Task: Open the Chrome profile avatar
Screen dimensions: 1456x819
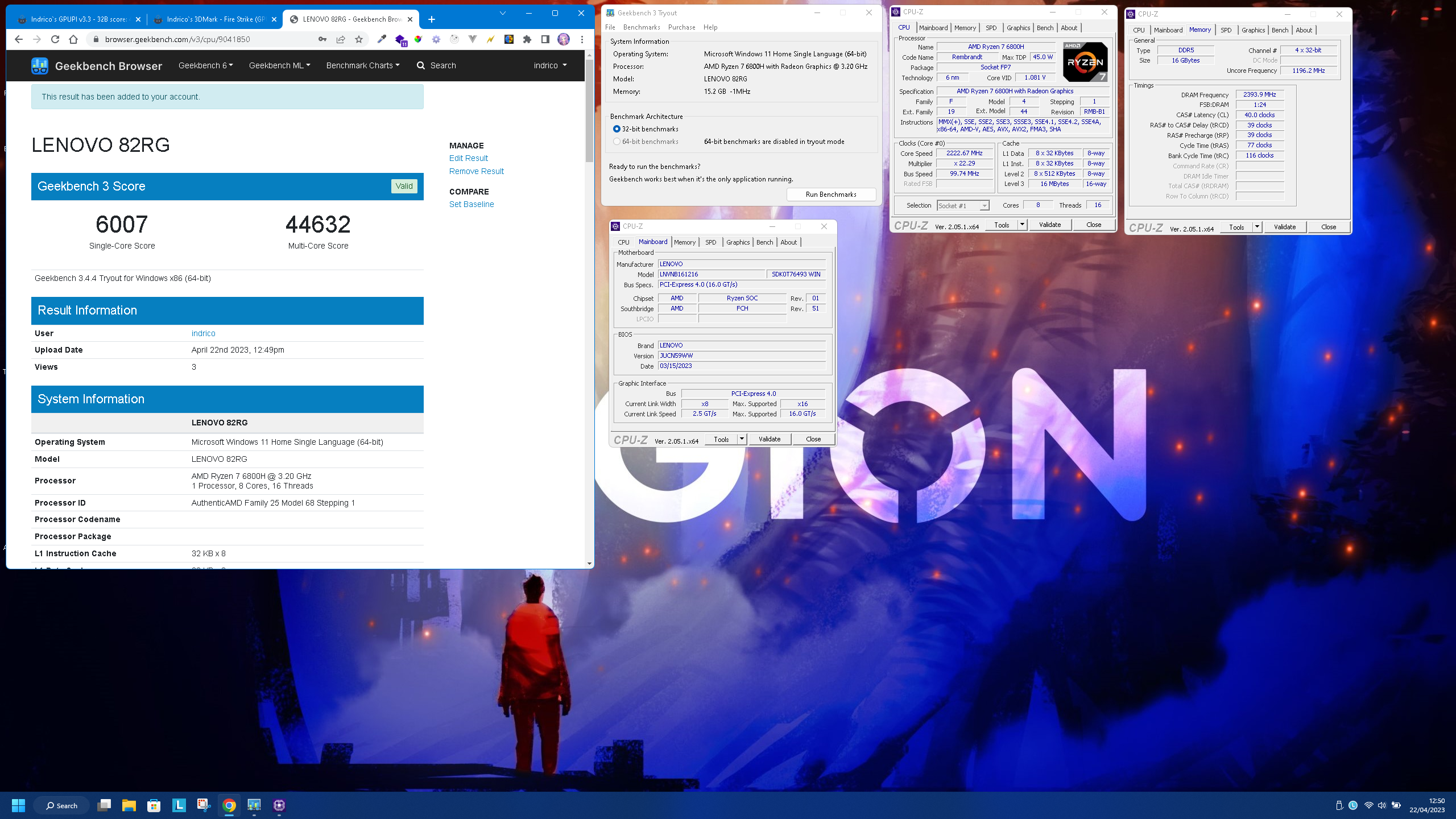Action: click(564, 39)
